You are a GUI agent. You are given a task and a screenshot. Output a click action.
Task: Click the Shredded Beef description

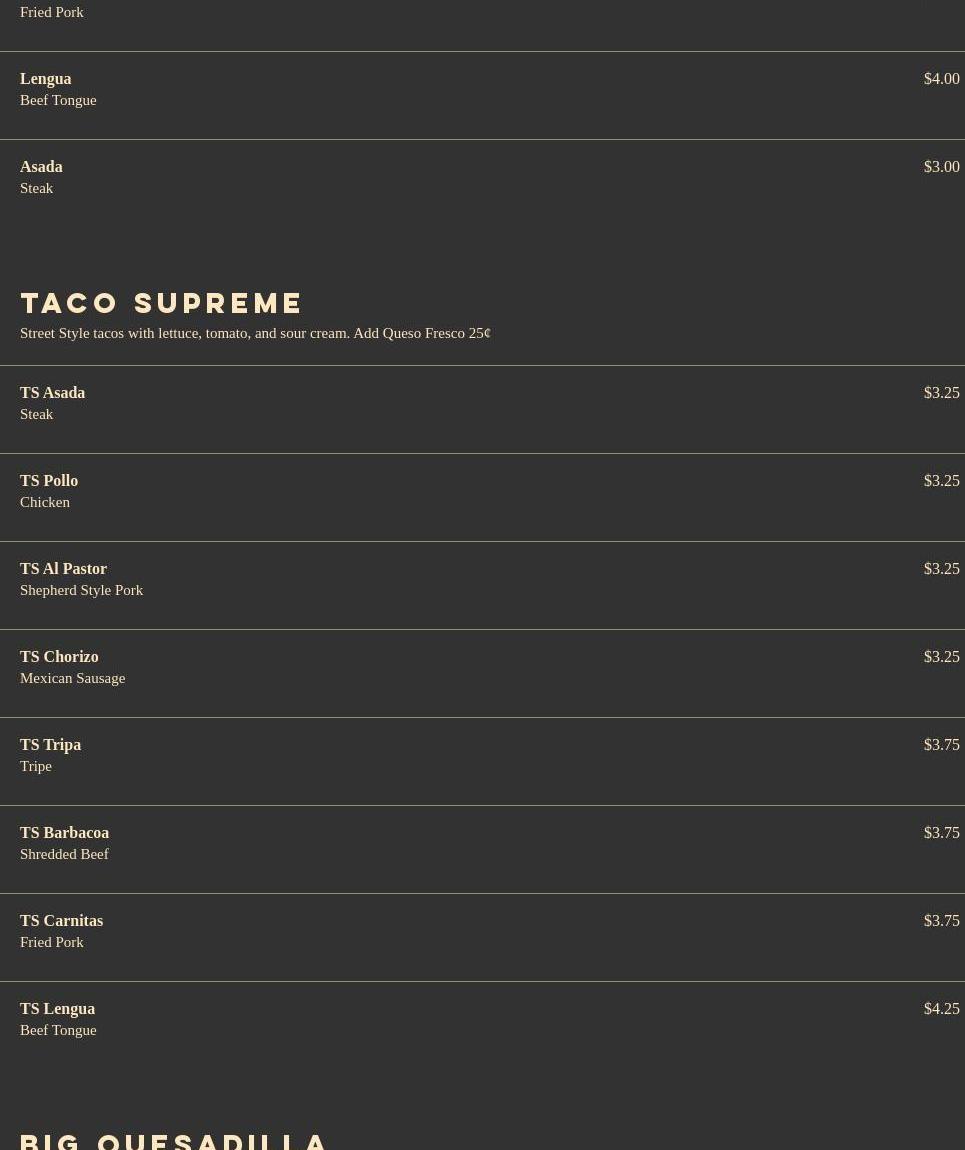pos(65,854)
